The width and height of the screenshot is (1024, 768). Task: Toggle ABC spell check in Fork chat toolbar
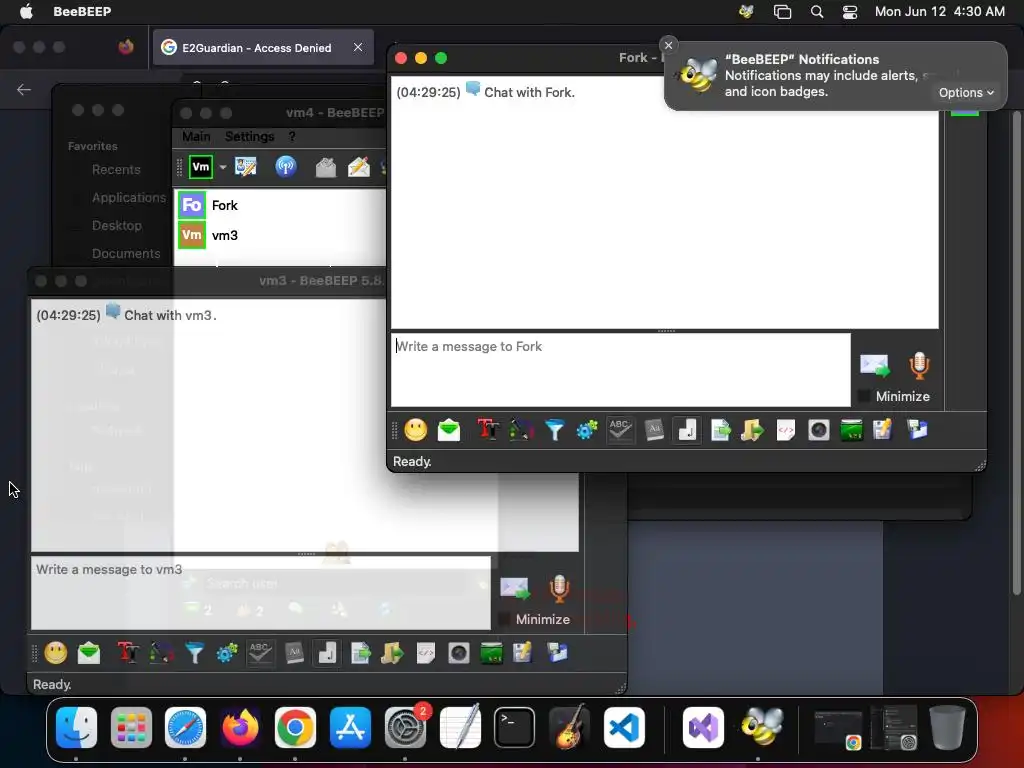(620, 430)
